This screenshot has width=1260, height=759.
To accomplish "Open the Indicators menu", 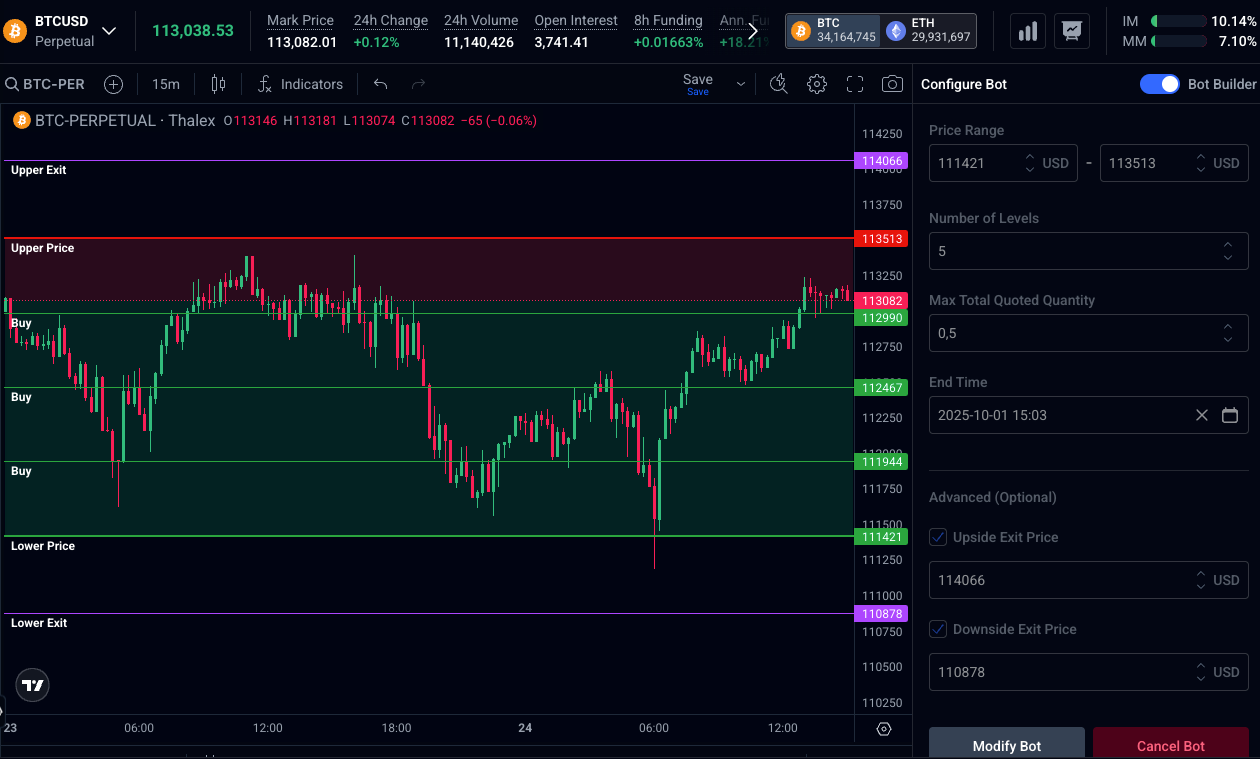I will point(300,84).
